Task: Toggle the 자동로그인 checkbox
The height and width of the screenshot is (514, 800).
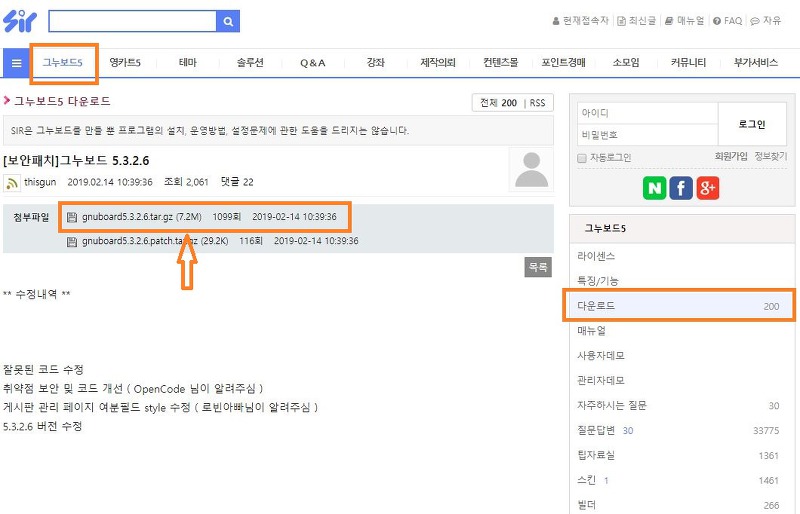Action: pos(582,158)
